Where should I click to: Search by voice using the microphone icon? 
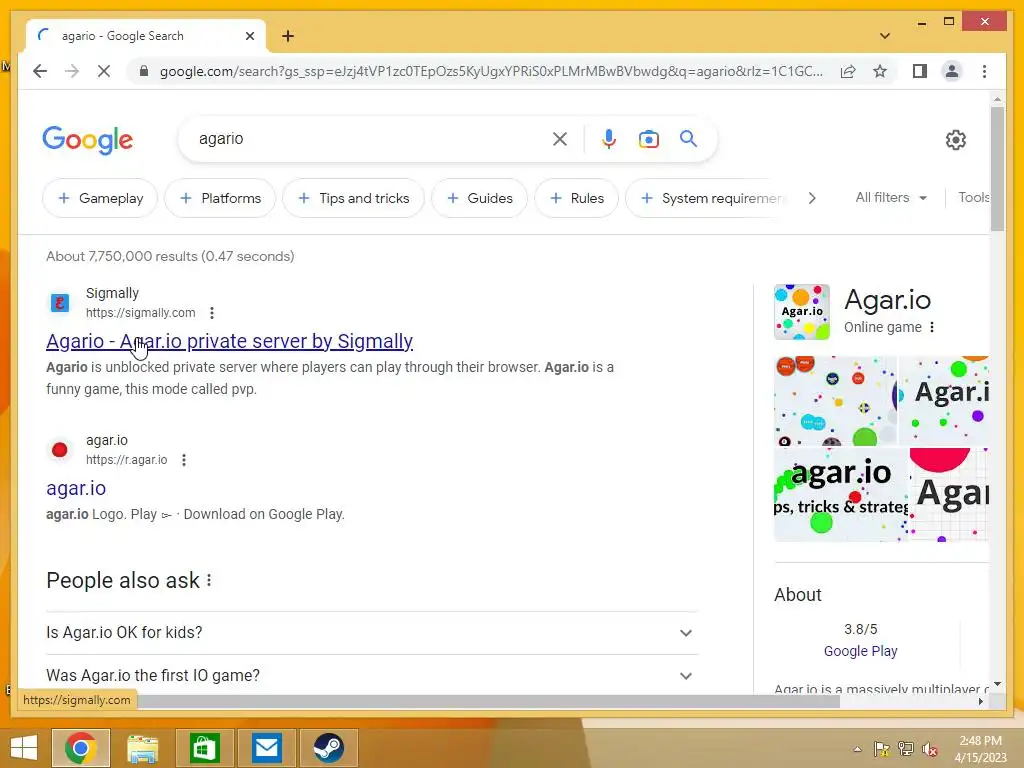tap(609, 139)
